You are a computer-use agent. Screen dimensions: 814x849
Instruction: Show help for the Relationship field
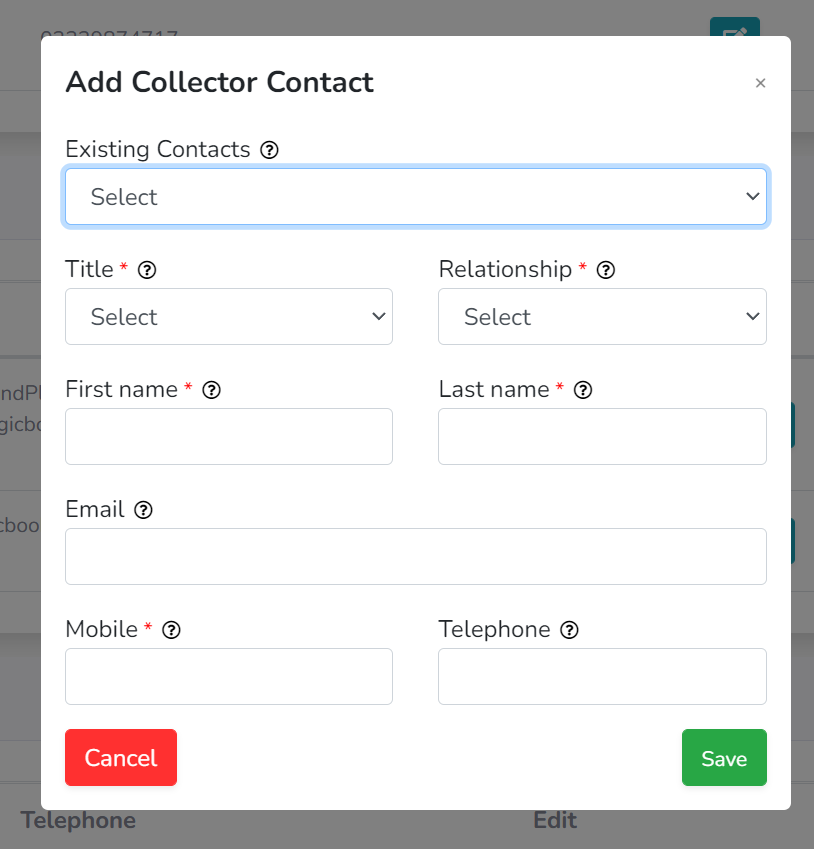coord(605,270)
